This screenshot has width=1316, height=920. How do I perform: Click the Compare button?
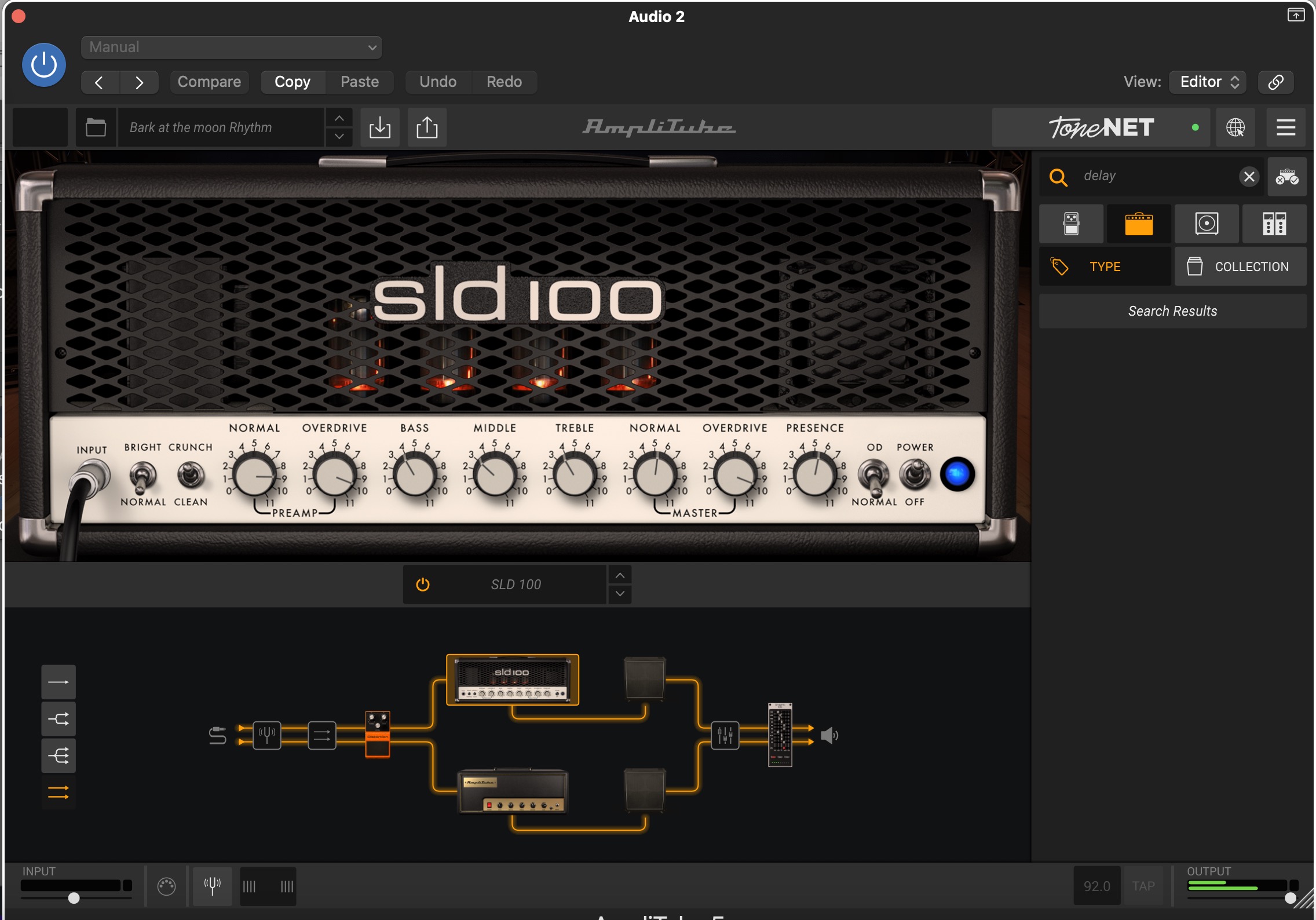click(x=209, y=82)
